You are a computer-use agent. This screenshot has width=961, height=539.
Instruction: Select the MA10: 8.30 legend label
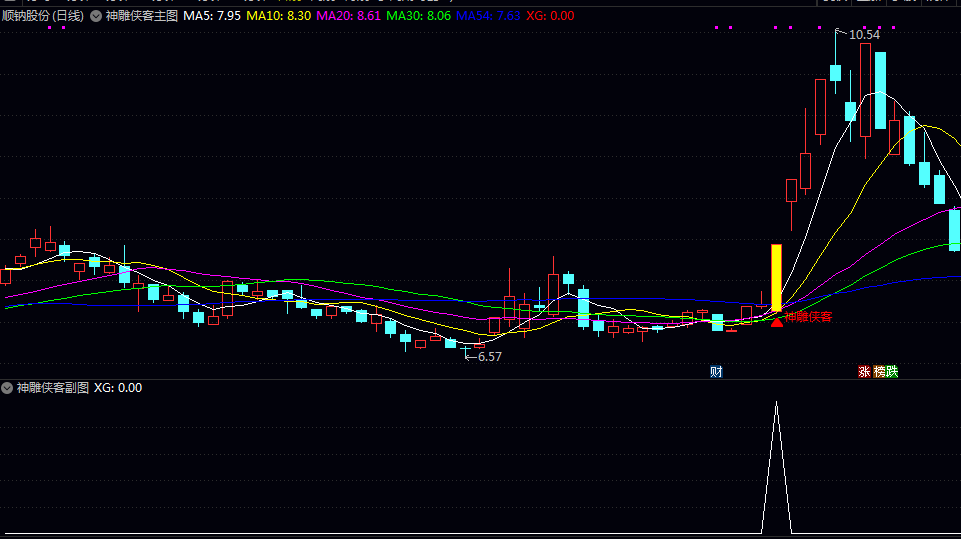(x=279, y=16)
